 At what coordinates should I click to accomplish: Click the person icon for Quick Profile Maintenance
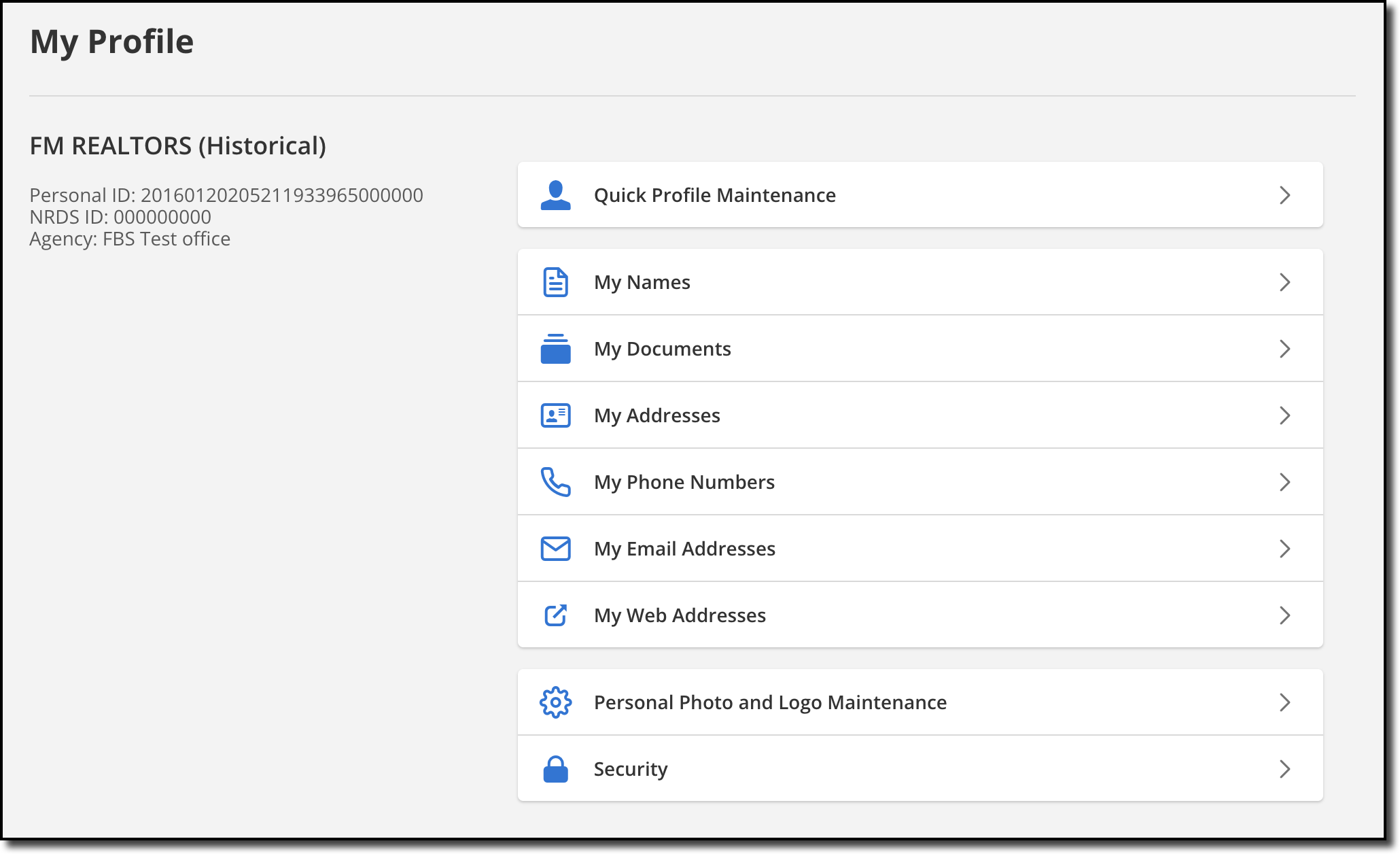(x=555, y=195)
